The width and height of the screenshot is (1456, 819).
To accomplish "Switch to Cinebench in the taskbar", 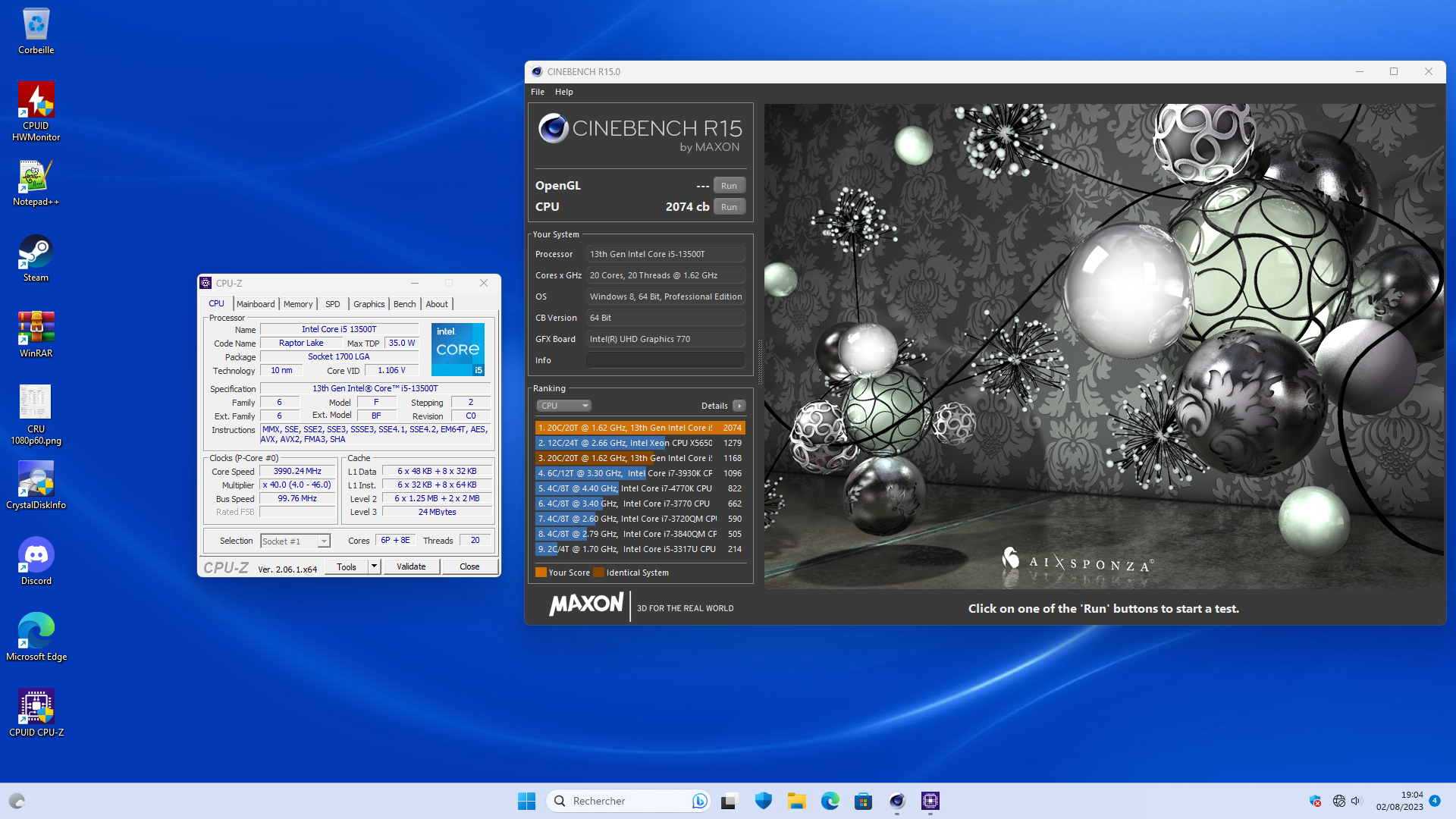I will click(896, 801).
